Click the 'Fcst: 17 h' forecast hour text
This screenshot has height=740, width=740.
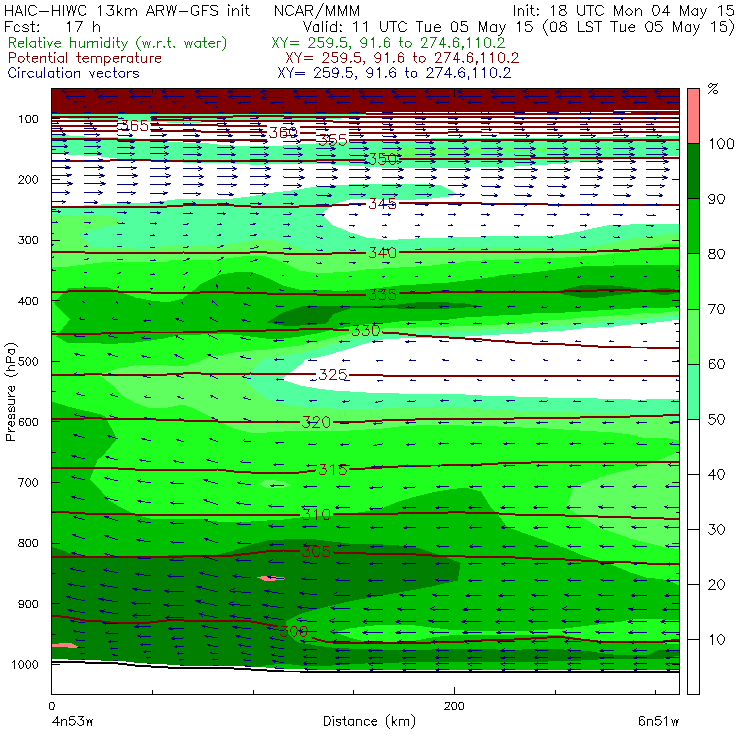52,27
